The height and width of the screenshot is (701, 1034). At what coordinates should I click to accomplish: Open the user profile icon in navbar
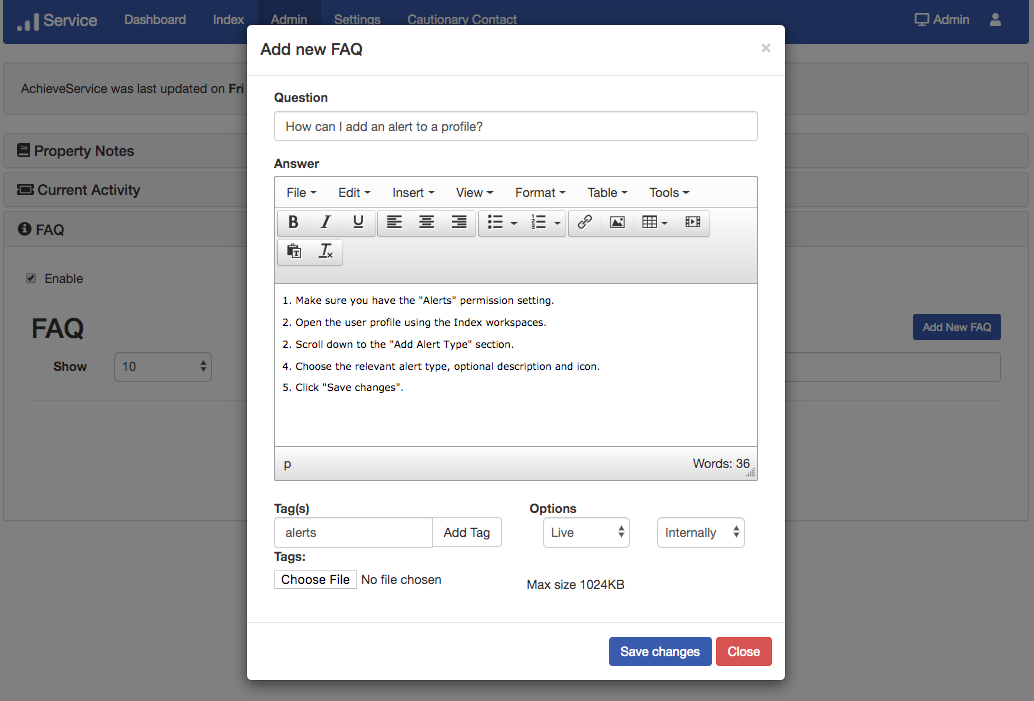click(x=995, y=20)
